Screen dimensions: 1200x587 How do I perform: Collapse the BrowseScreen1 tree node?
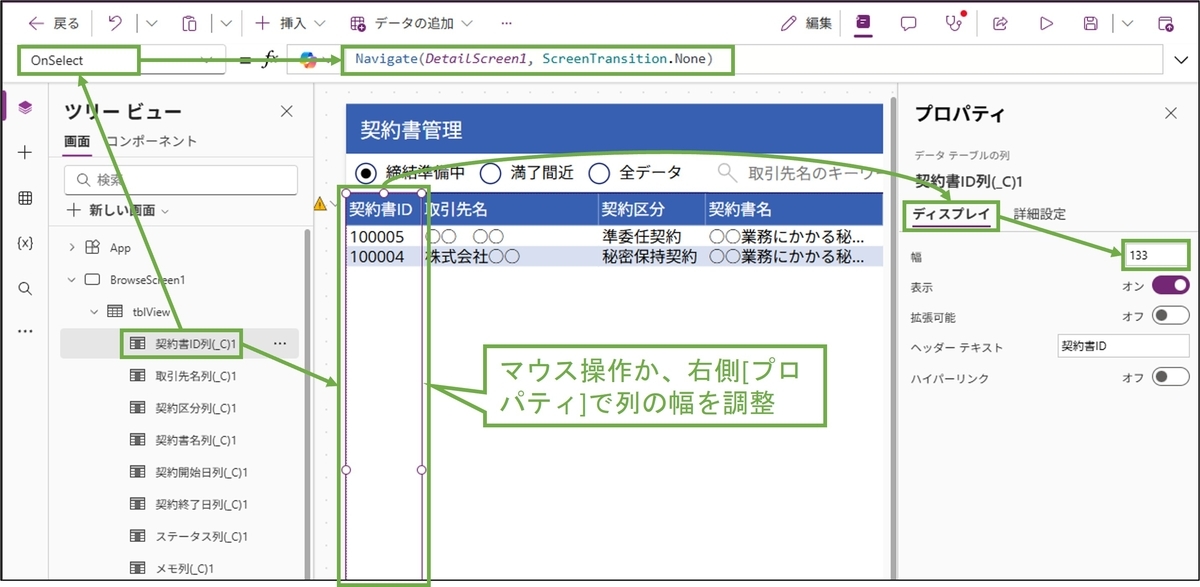(x=72, y=280)
